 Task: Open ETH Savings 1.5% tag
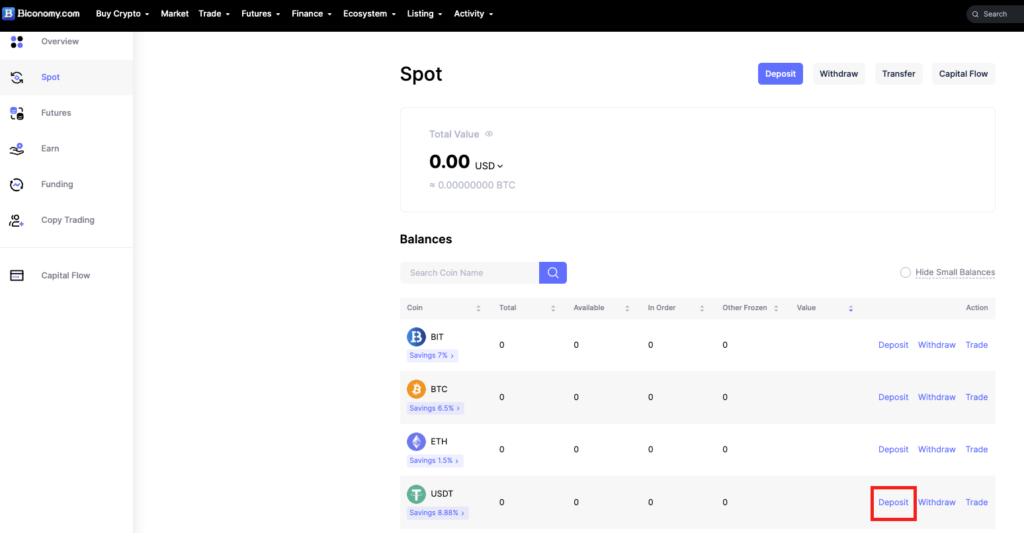click(x=434, y=460)
